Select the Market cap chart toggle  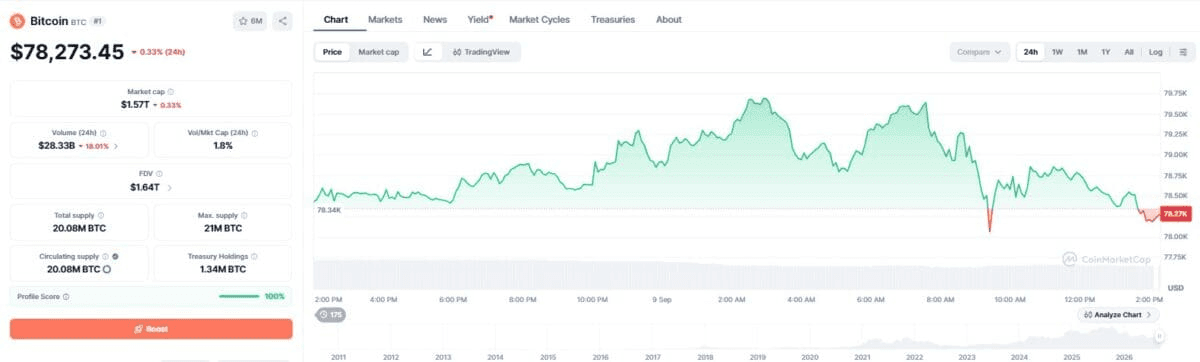point(379,52)
